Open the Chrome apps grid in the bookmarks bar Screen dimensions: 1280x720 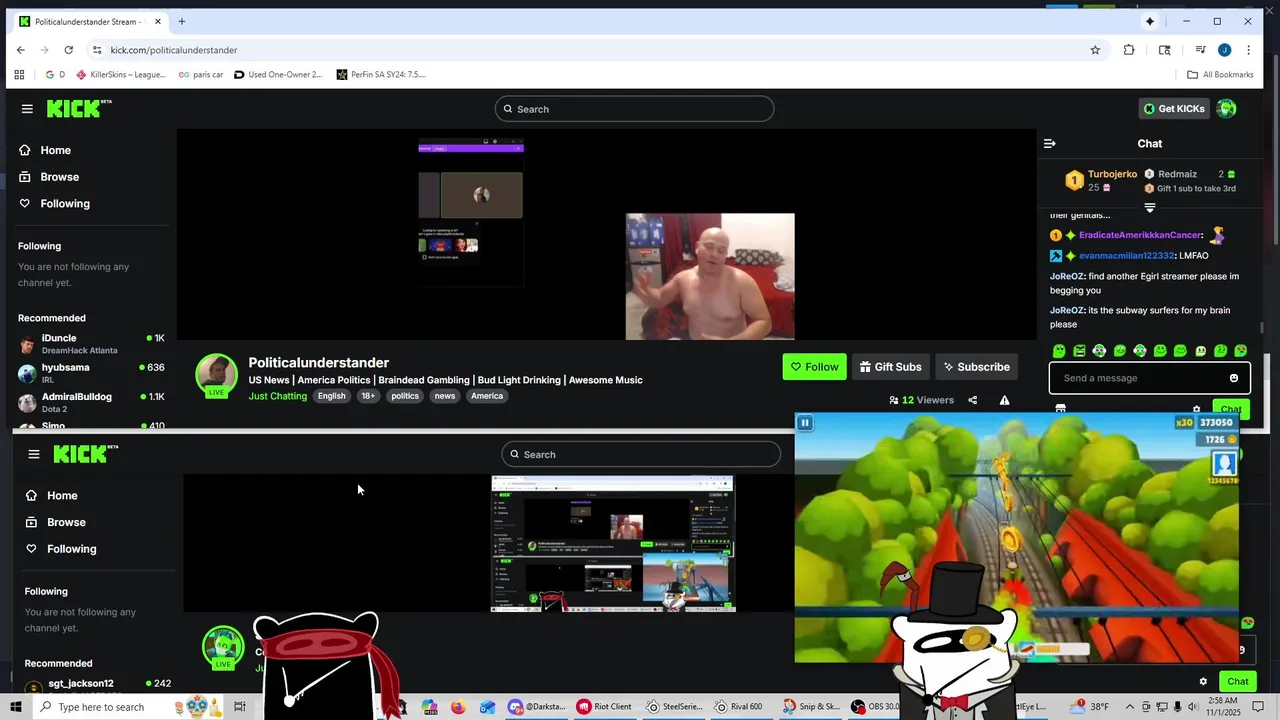(x=19, y=74)
